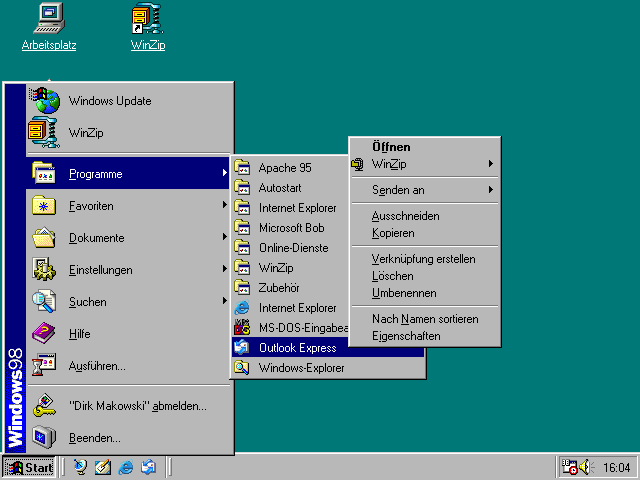The width and height of the screenshot is (640, 480).
Task: Open Eigenschaften from context menu
Action: click(424, 336)
